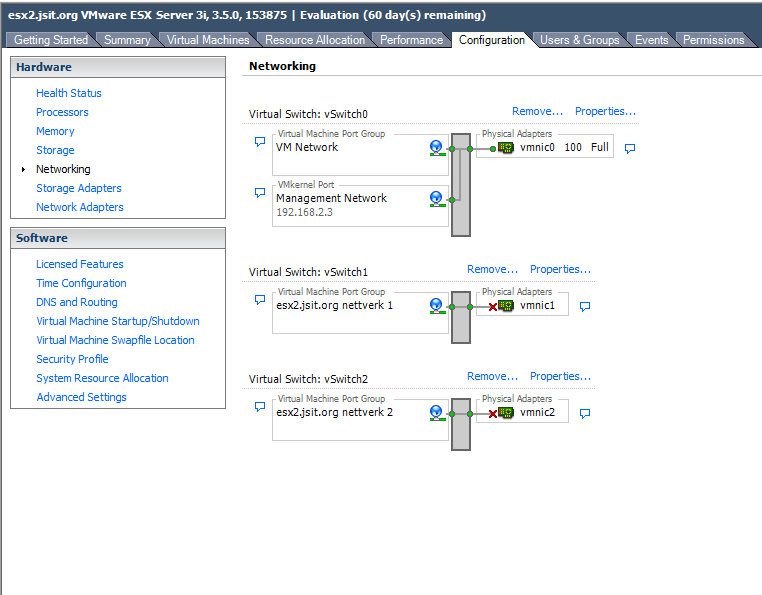Open the Summary tab

click(x=127, y=40)
